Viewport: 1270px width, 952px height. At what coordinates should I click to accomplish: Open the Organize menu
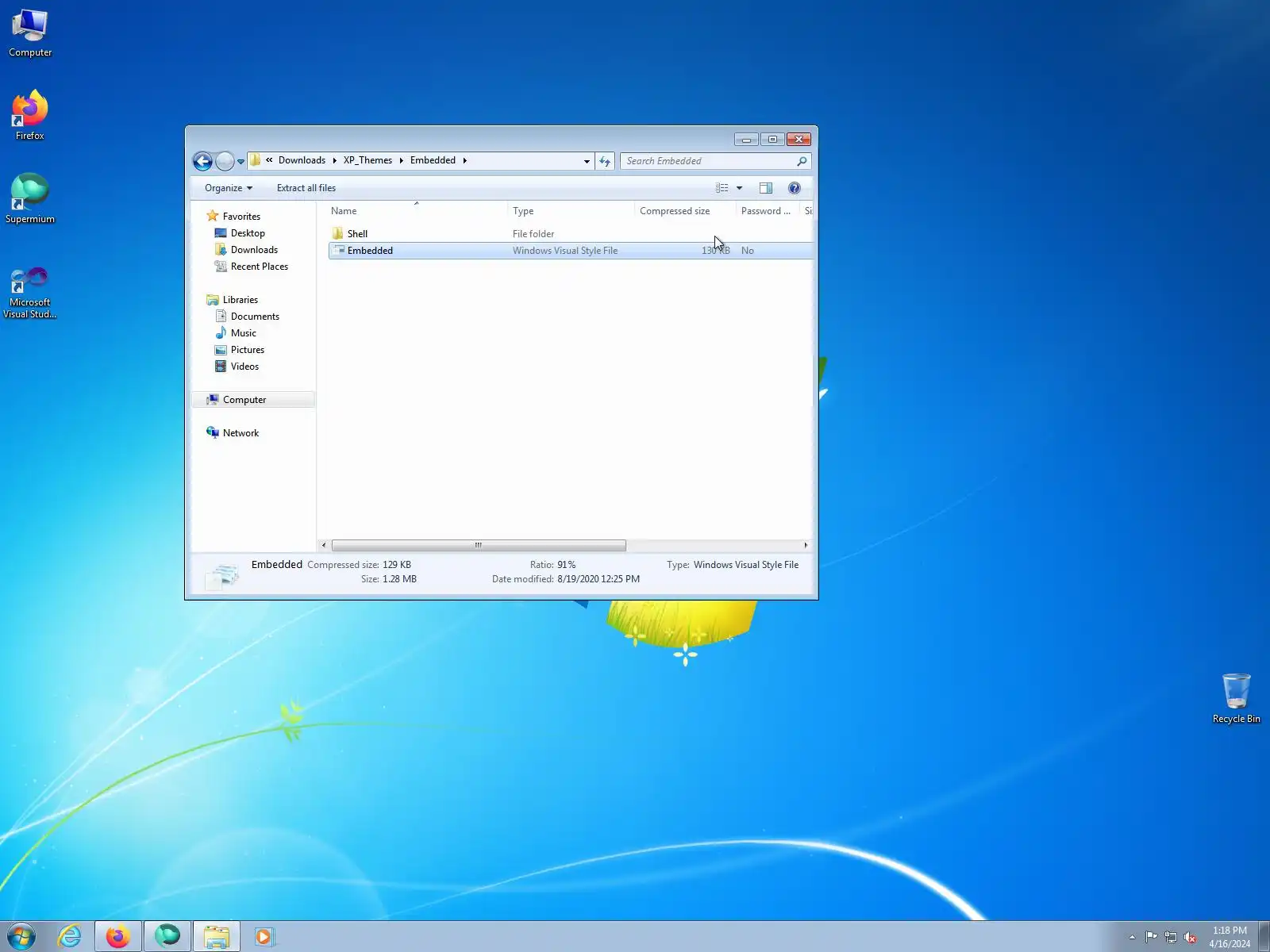pyautogui.click(x=229, y=188)
